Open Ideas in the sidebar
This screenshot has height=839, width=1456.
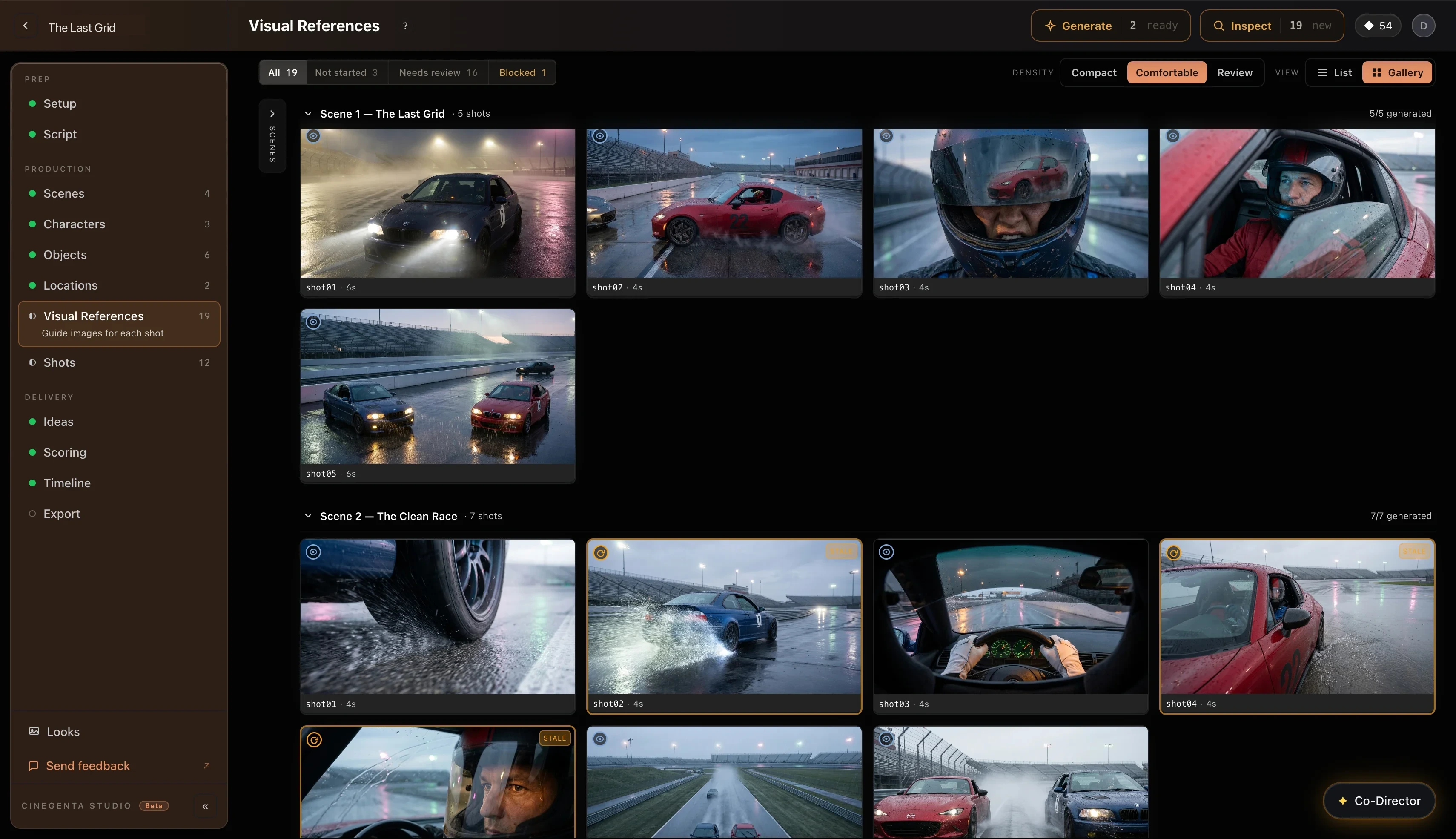coord(119,422)
